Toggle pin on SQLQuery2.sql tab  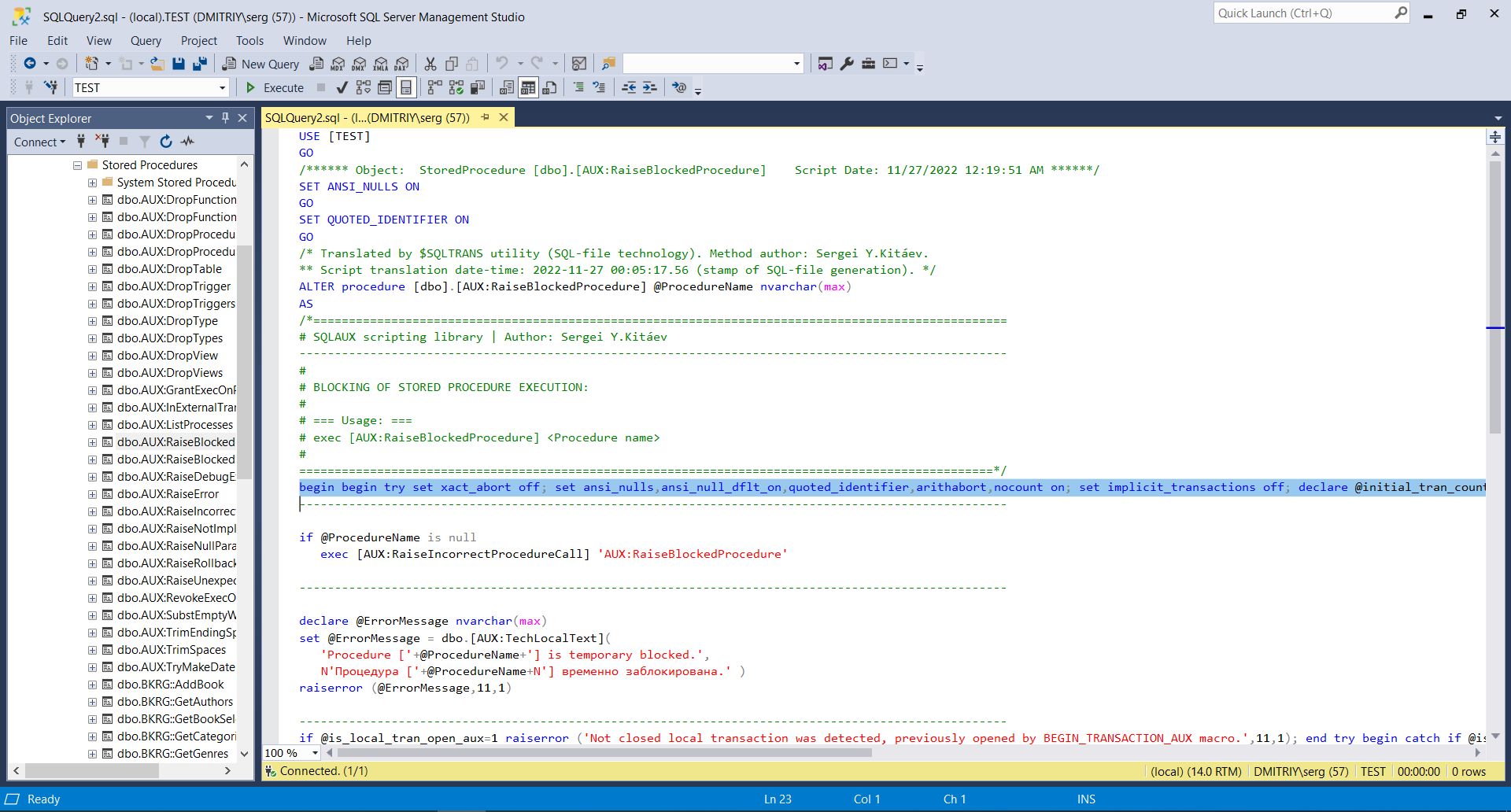486,117
